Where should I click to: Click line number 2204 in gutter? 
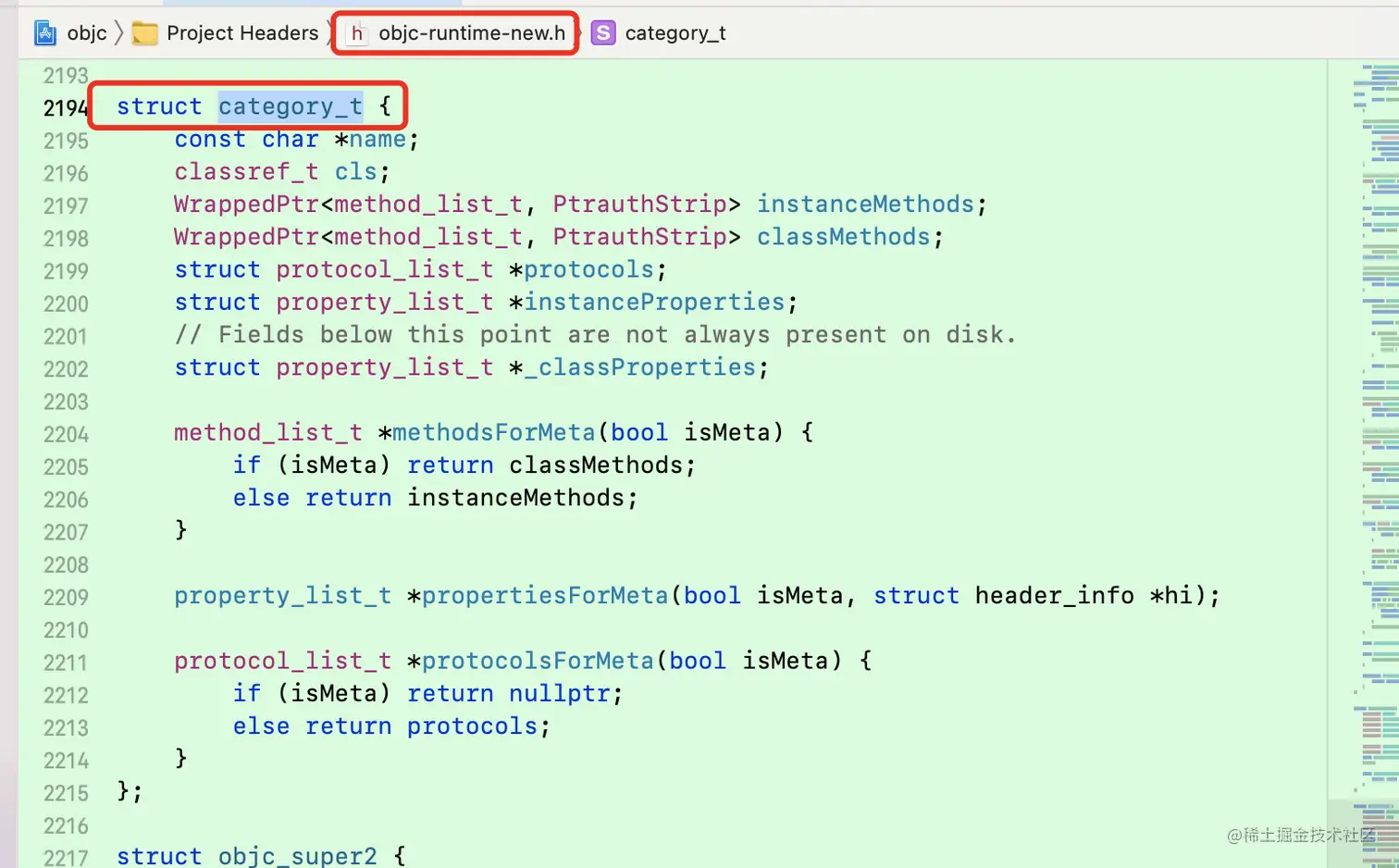tap(66, 434)
